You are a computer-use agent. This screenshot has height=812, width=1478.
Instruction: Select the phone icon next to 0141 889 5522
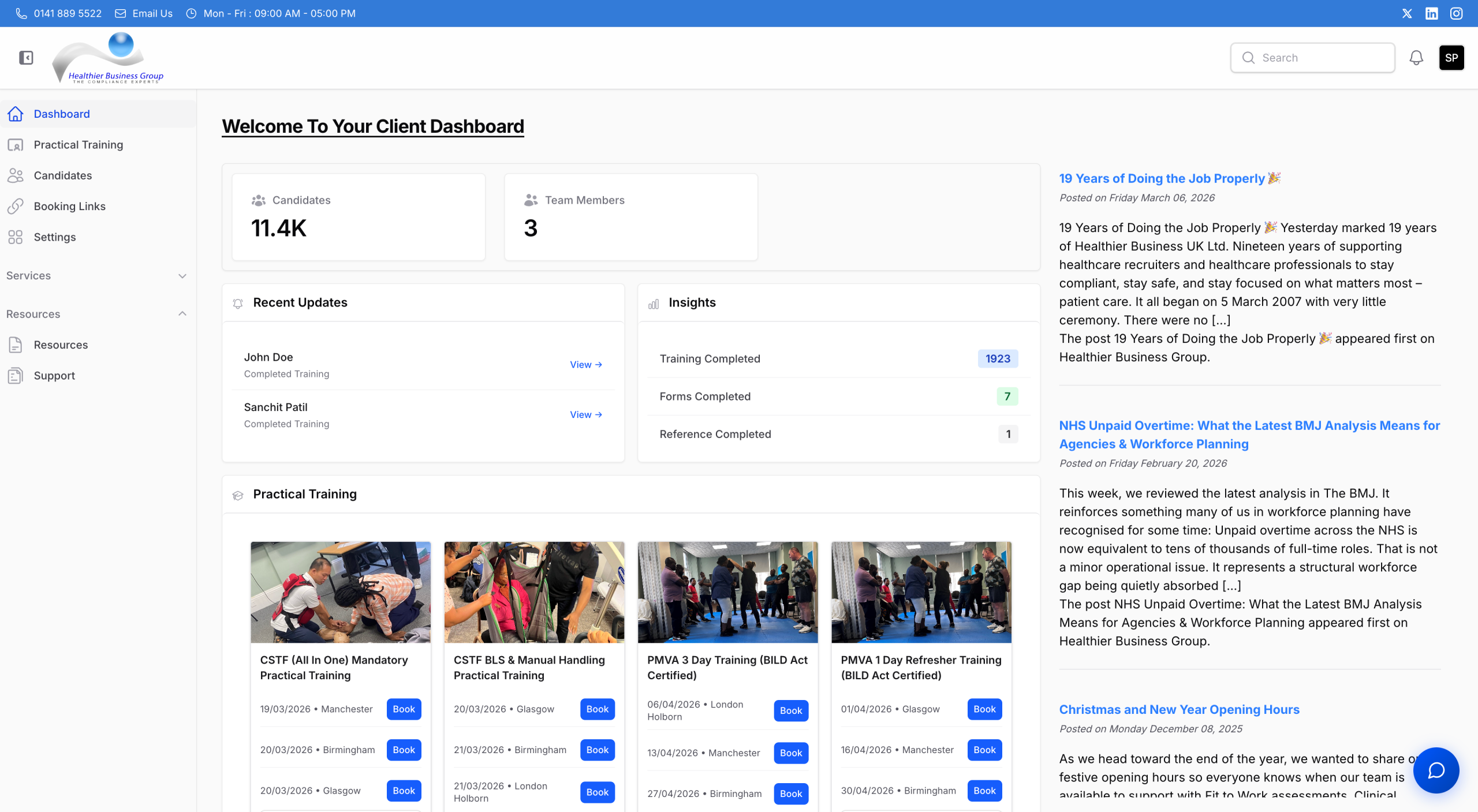click(x=23, y=13)
